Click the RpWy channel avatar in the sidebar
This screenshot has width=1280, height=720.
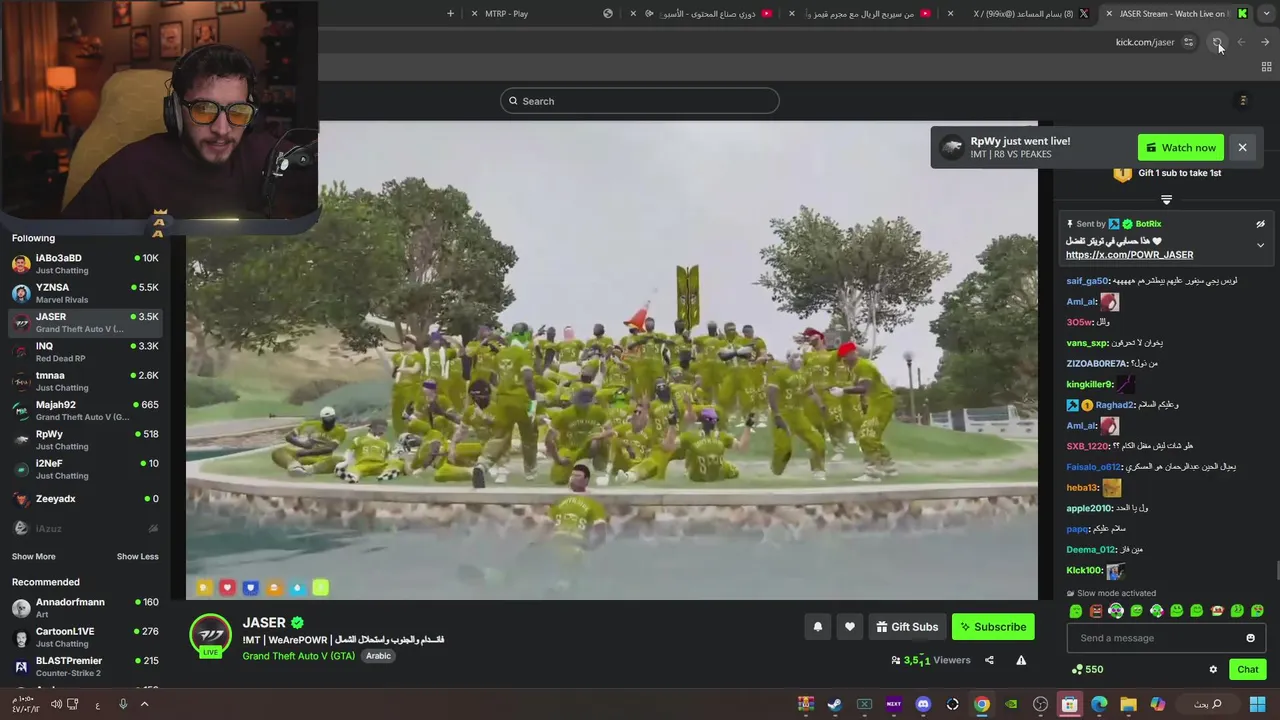[21, 440]
